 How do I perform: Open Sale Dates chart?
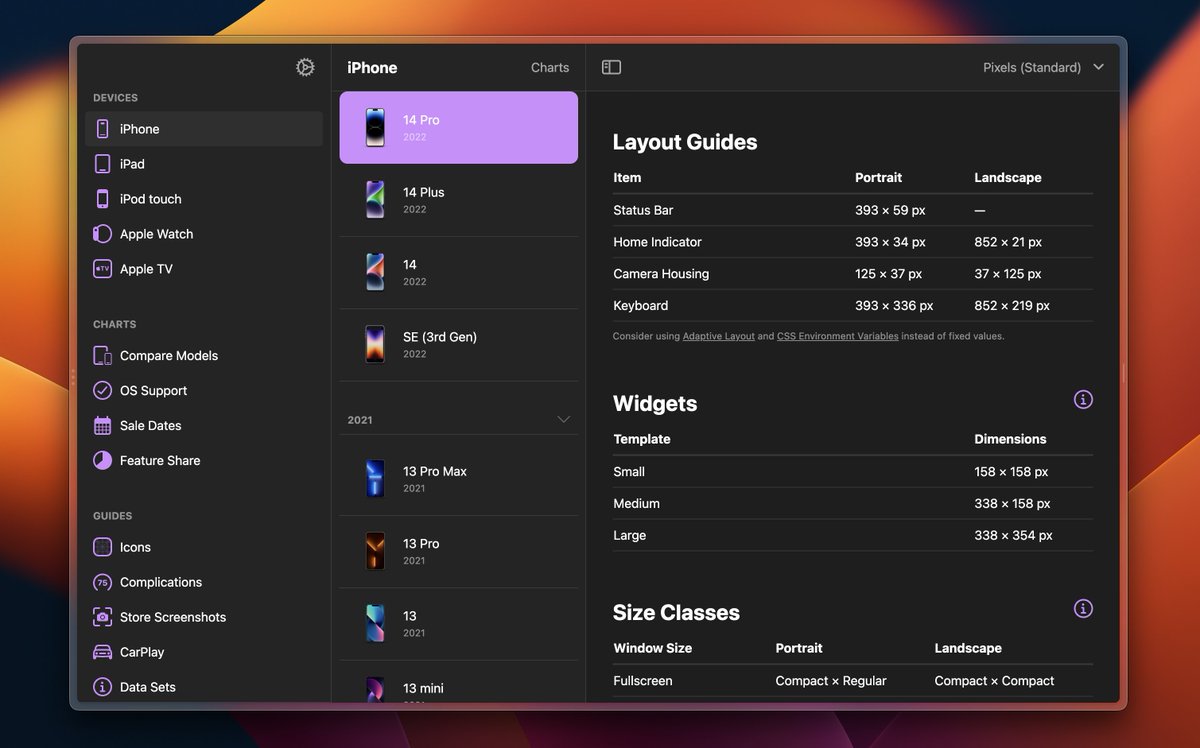click(x=204, y=426)
